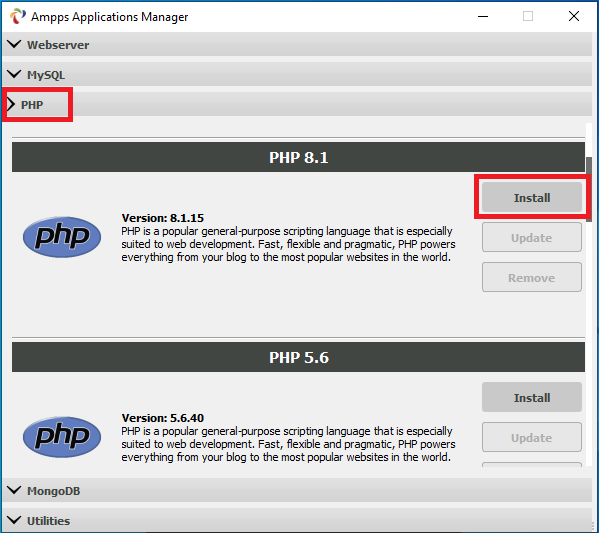Select the 'Version: 5.6.40' text
The image size is (599, 533).
pos(163,418)
